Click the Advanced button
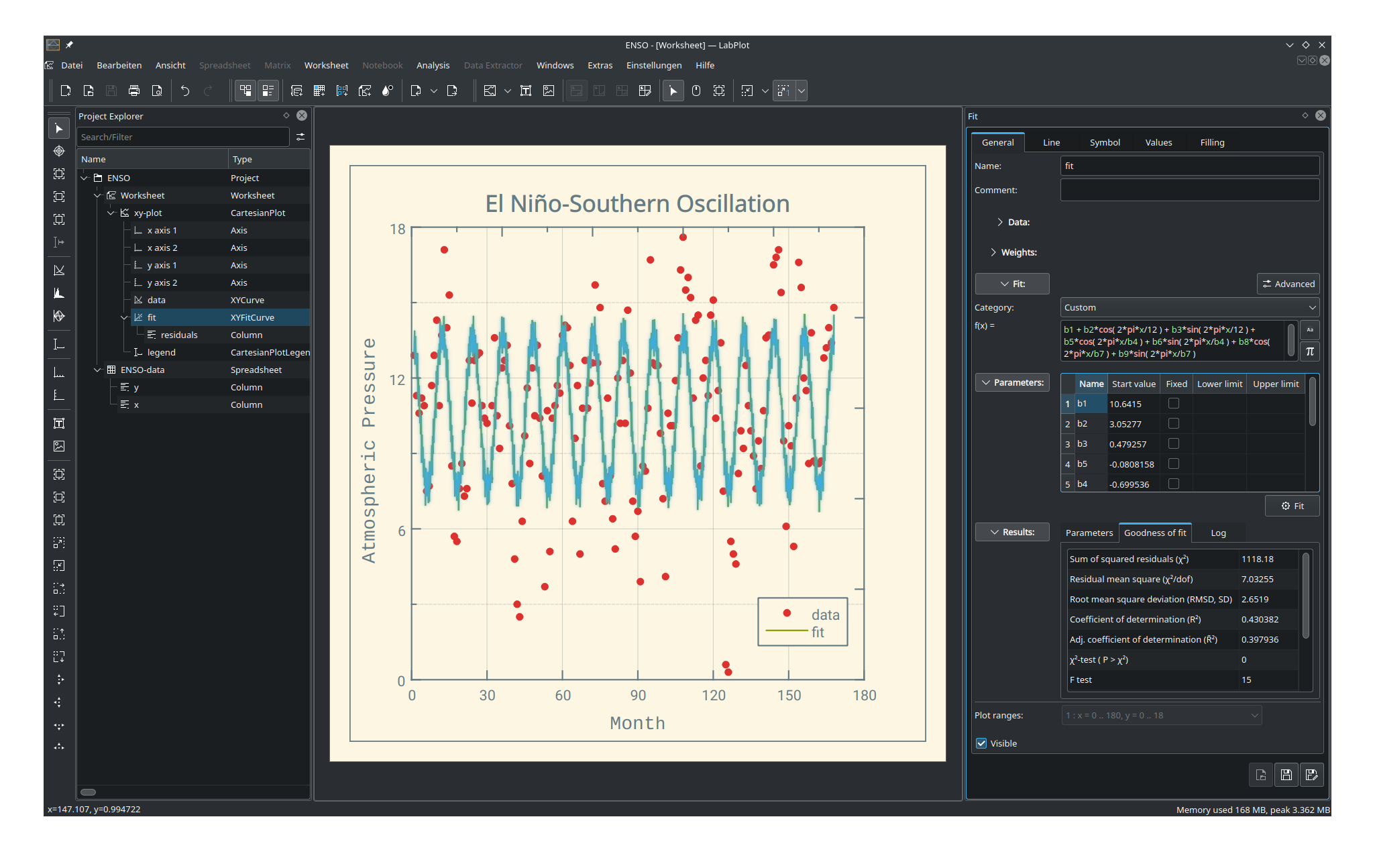1375x868 pixels. [1288, 284]
